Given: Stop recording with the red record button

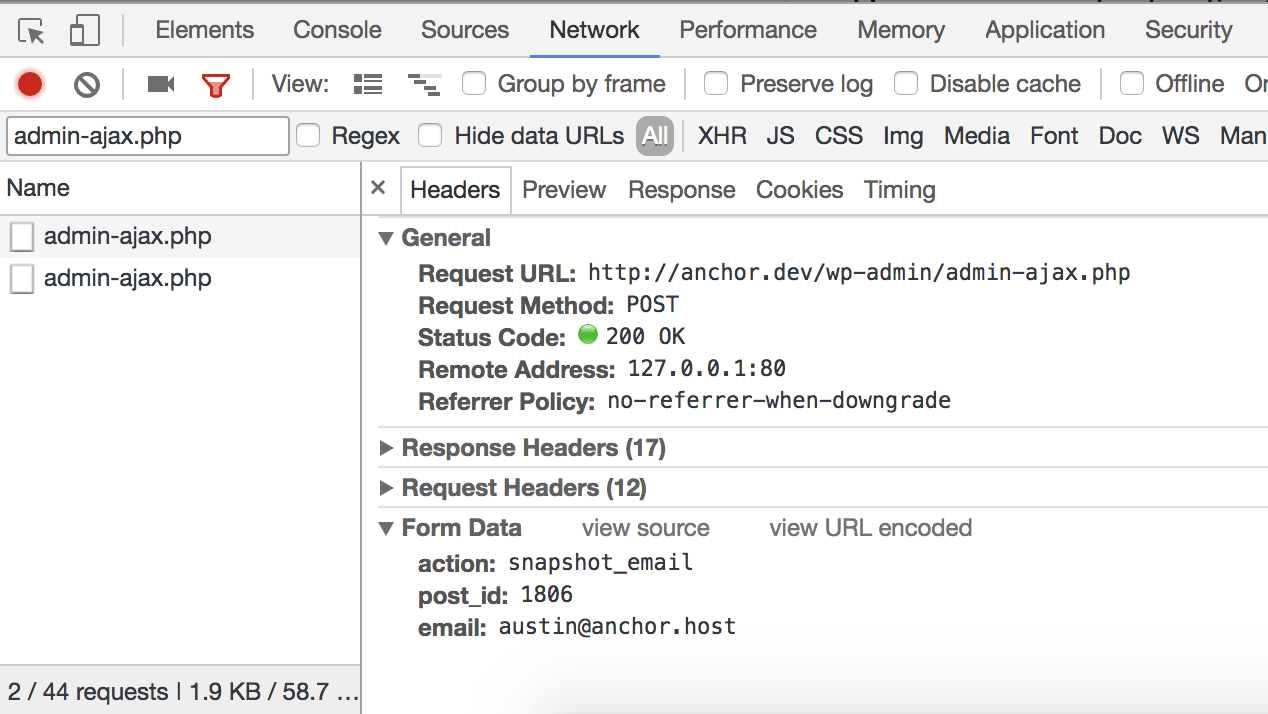Looking at the screenshot, I should point(30,84).
